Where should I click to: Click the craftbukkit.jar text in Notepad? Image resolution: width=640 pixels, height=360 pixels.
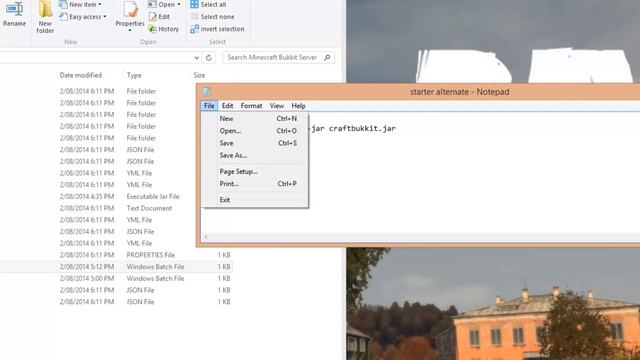click(362, 128)
